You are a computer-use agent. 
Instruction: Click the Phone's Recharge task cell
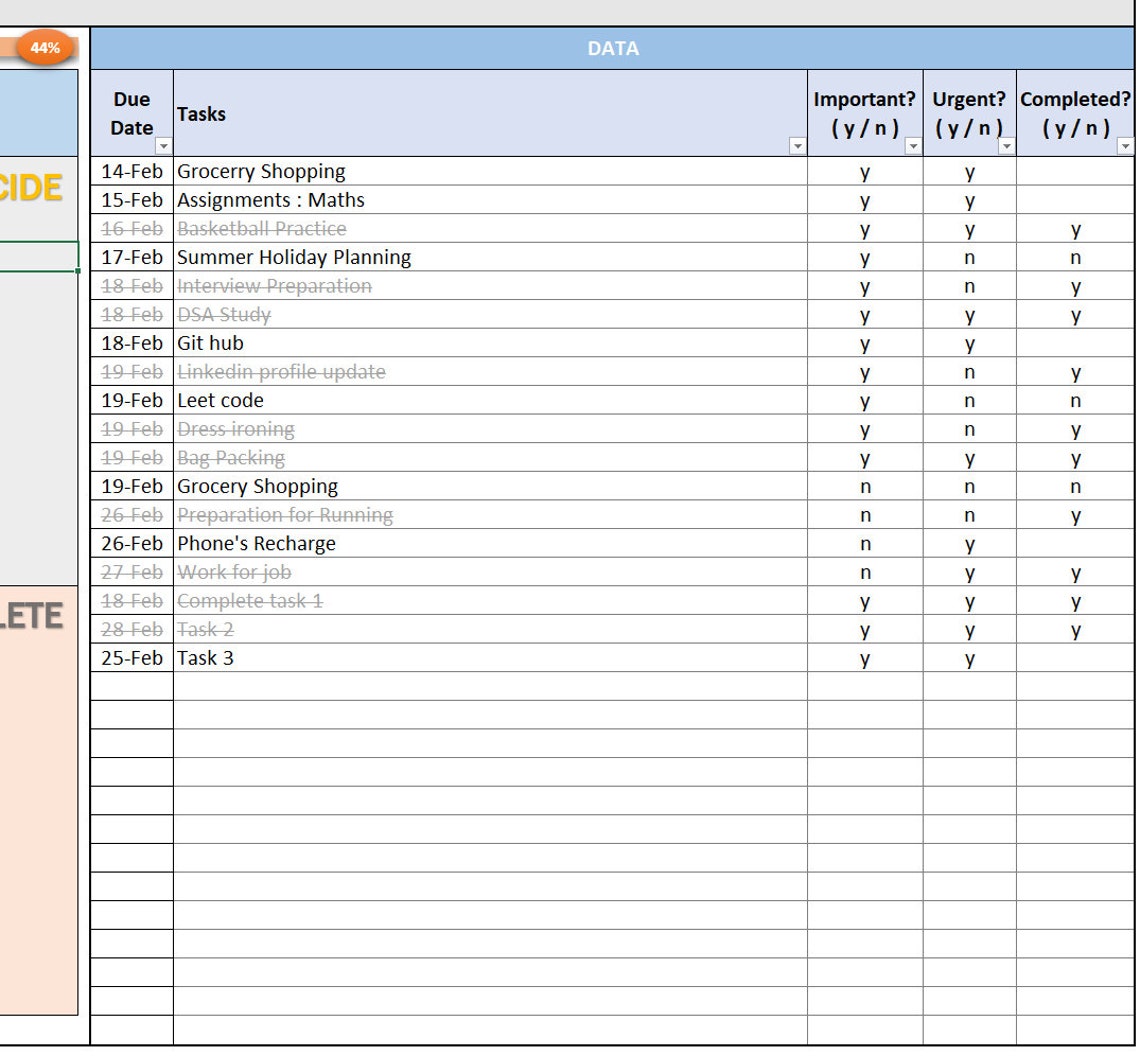256,543
